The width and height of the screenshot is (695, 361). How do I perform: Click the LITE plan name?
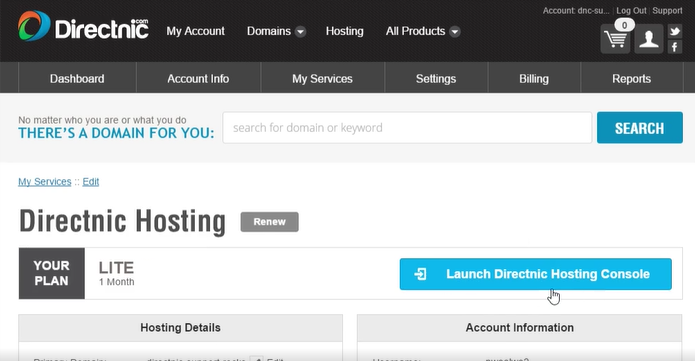[x=116, y=267]
